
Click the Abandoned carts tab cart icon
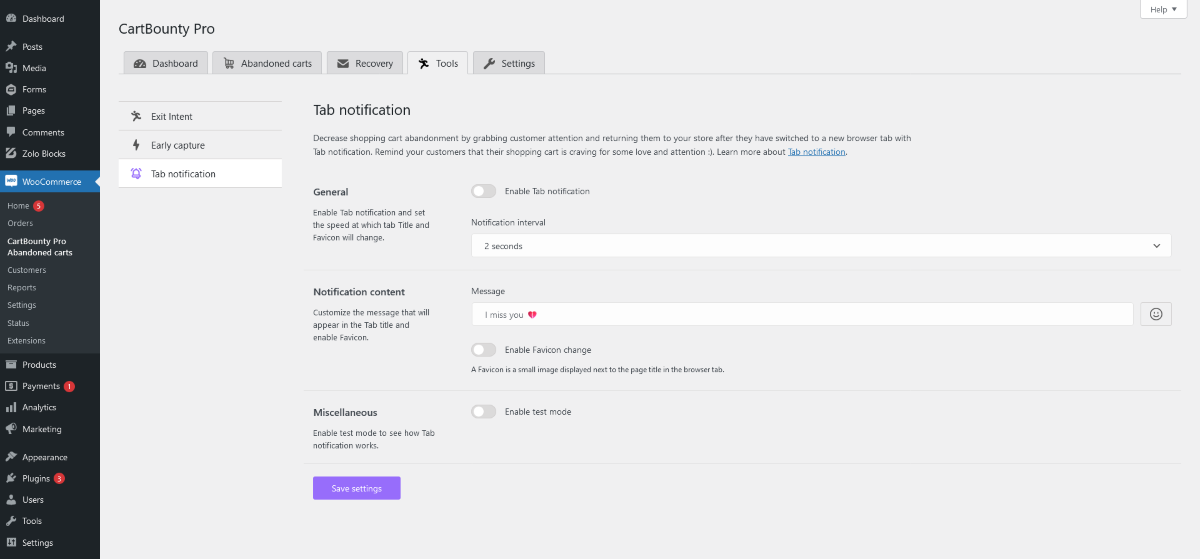tap(230, 63)
